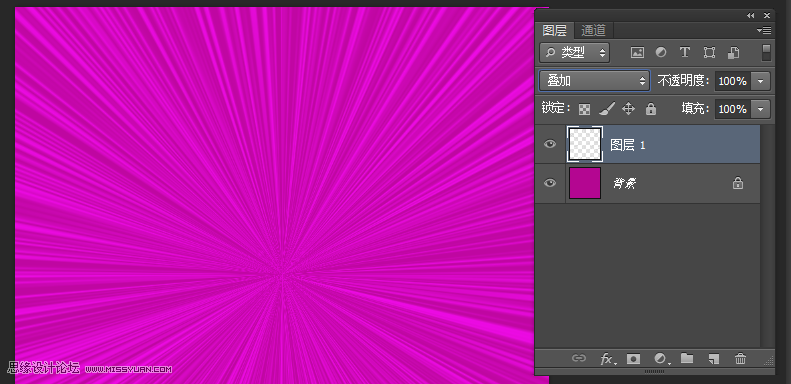The width and height of the screenshot is (791, 384).
Task: Open the 类型 filter type dropdown
Action: [575, 52]
